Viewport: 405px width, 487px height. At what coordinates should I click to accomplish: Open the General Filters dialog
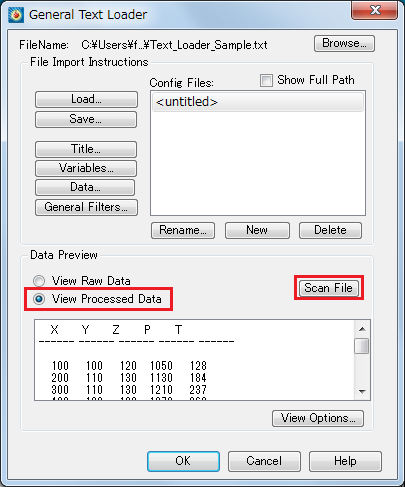pyautogui.click(x=86, y=207)
